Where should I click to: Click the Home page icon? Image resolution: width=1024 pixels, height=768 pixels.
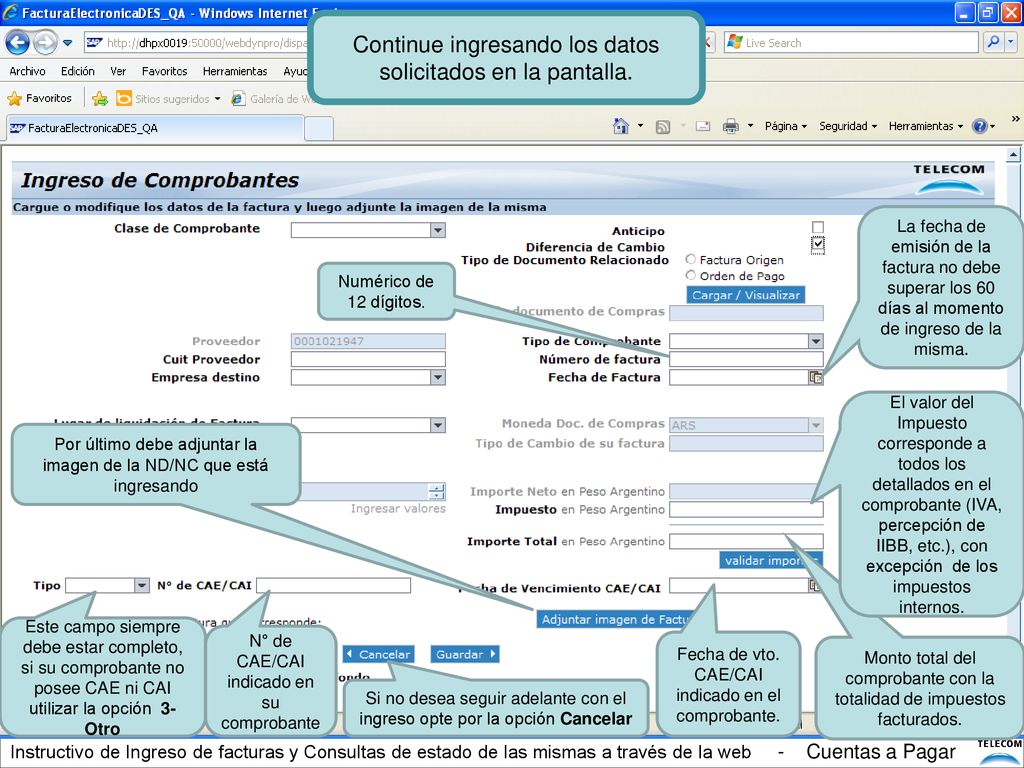pos(621,126)
